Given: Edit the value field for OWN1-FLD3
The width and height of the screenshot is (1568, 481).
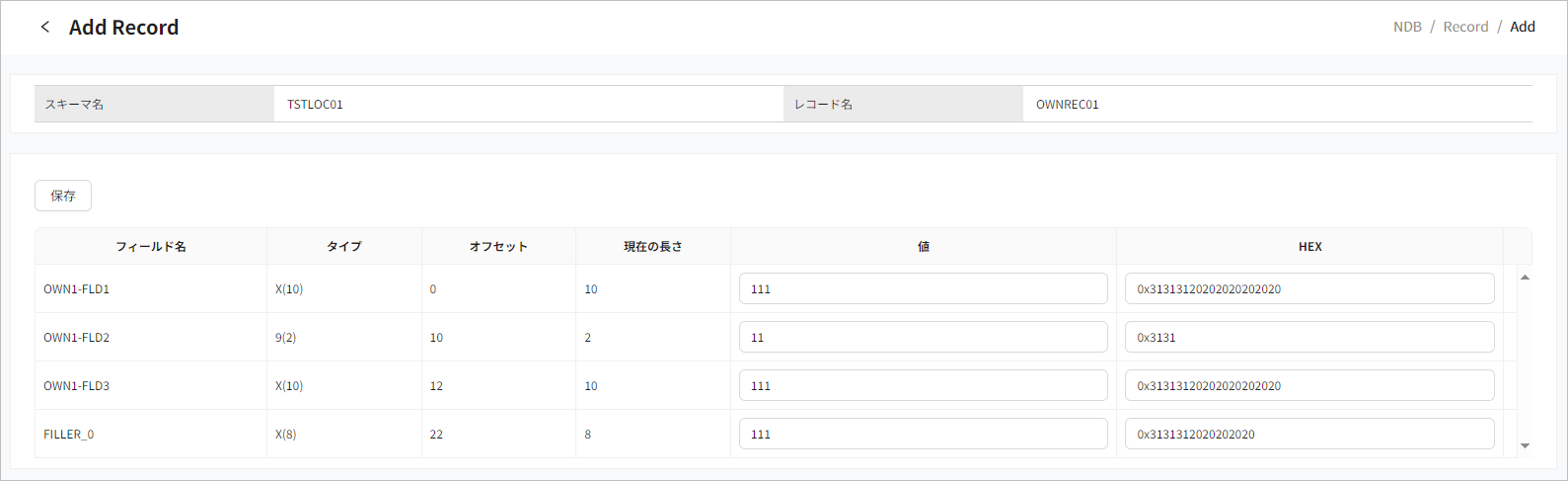Looking at the screenshot, I should pos(923,386).
